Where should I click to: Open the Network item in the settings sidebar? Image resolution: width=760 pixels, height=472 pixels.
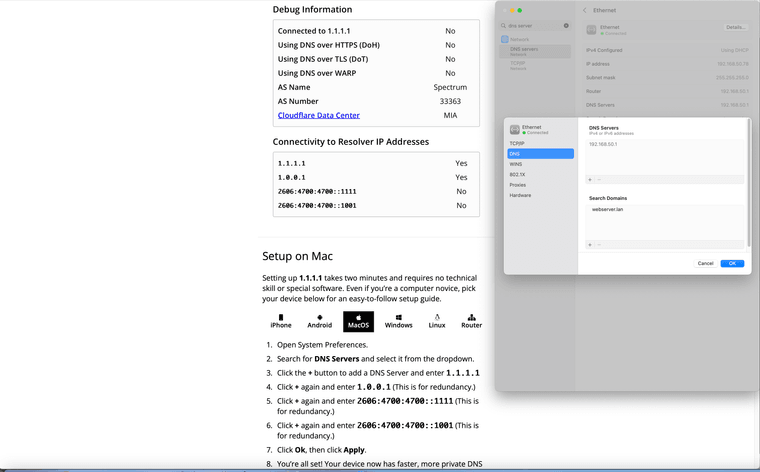click(x=535, y=39)
